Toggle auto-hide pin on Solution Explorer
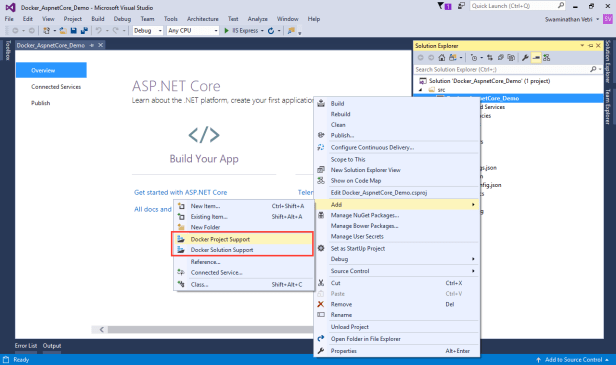 click(x=590, y=46)
